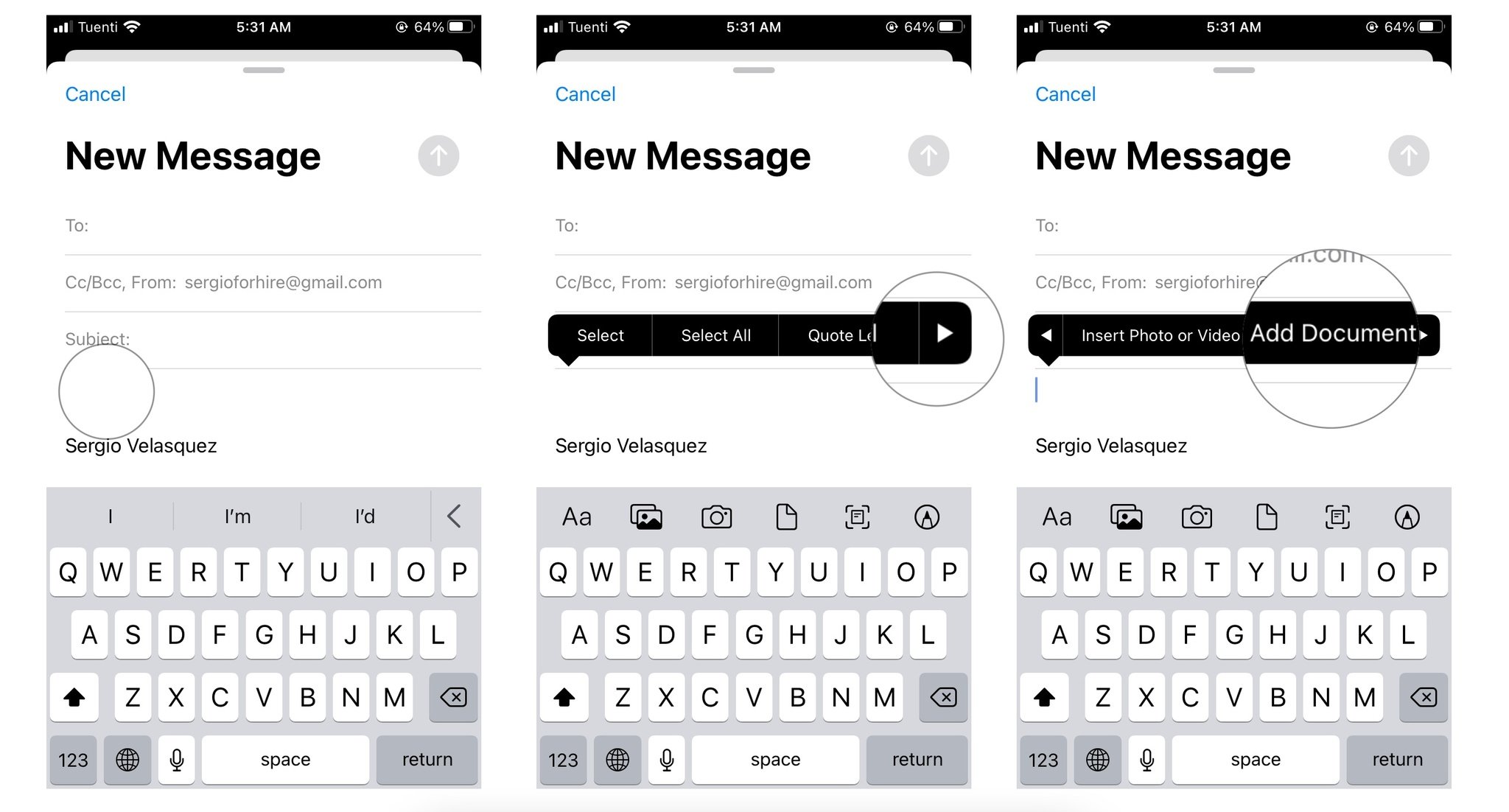
Task: Expand context menu with arrow button
Action: 944,334
